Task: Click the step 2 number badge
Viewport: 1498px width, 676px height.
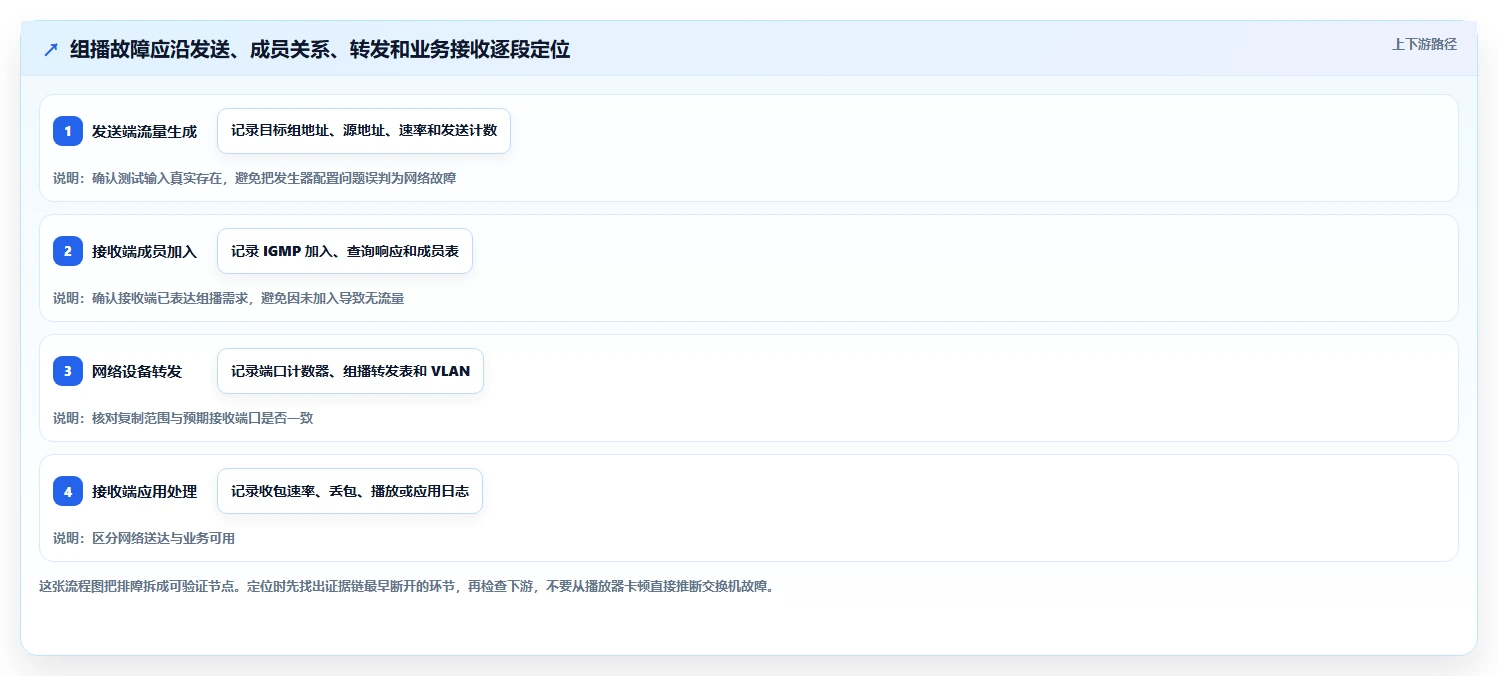Action: [68, 251]
